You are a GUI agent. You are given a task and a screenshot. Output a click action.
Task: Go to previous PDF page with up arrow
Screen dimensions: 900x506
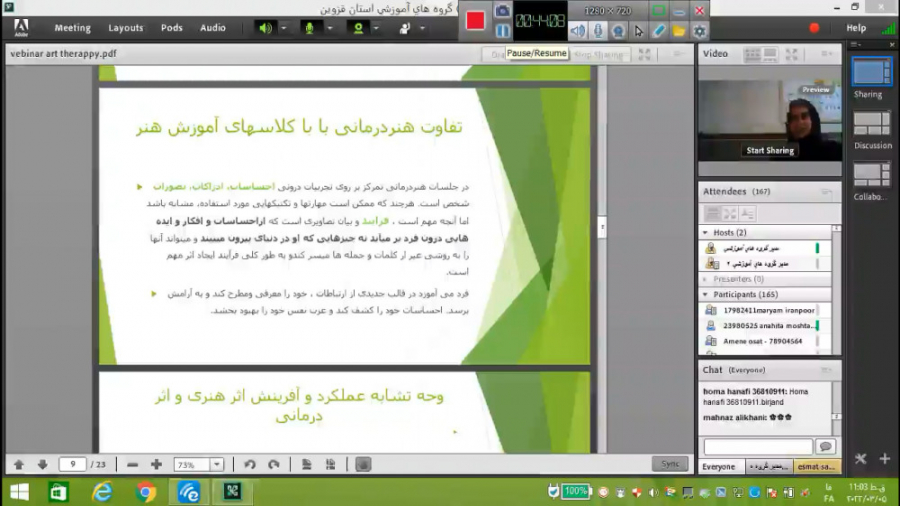point(19,465)
